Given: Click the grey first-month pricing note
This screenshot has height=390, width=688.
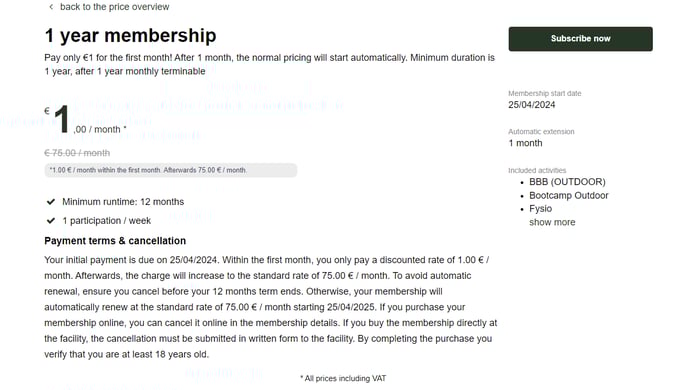Looking at the screenshot, I should (x=171, y=170).
